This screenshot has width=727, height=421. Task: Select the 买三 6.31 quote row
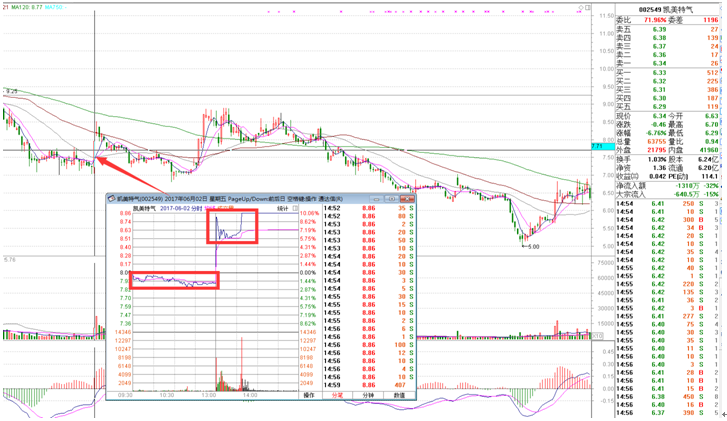click(667, 89)
